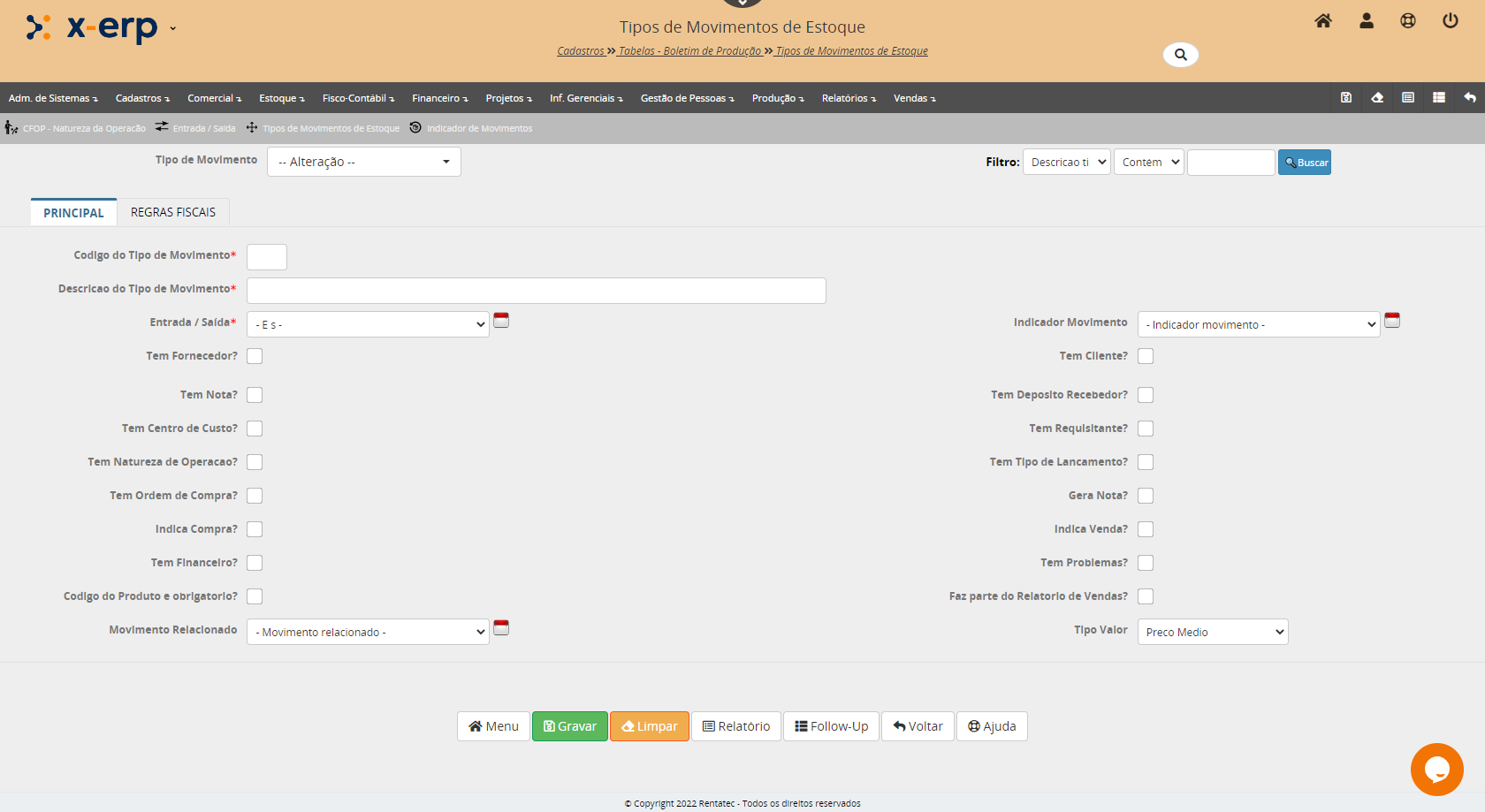This screenshot has height=812, width=1485.
Task: Click the lookup icon beside Entrada / Saida
Action: click(x=501, y=321)
